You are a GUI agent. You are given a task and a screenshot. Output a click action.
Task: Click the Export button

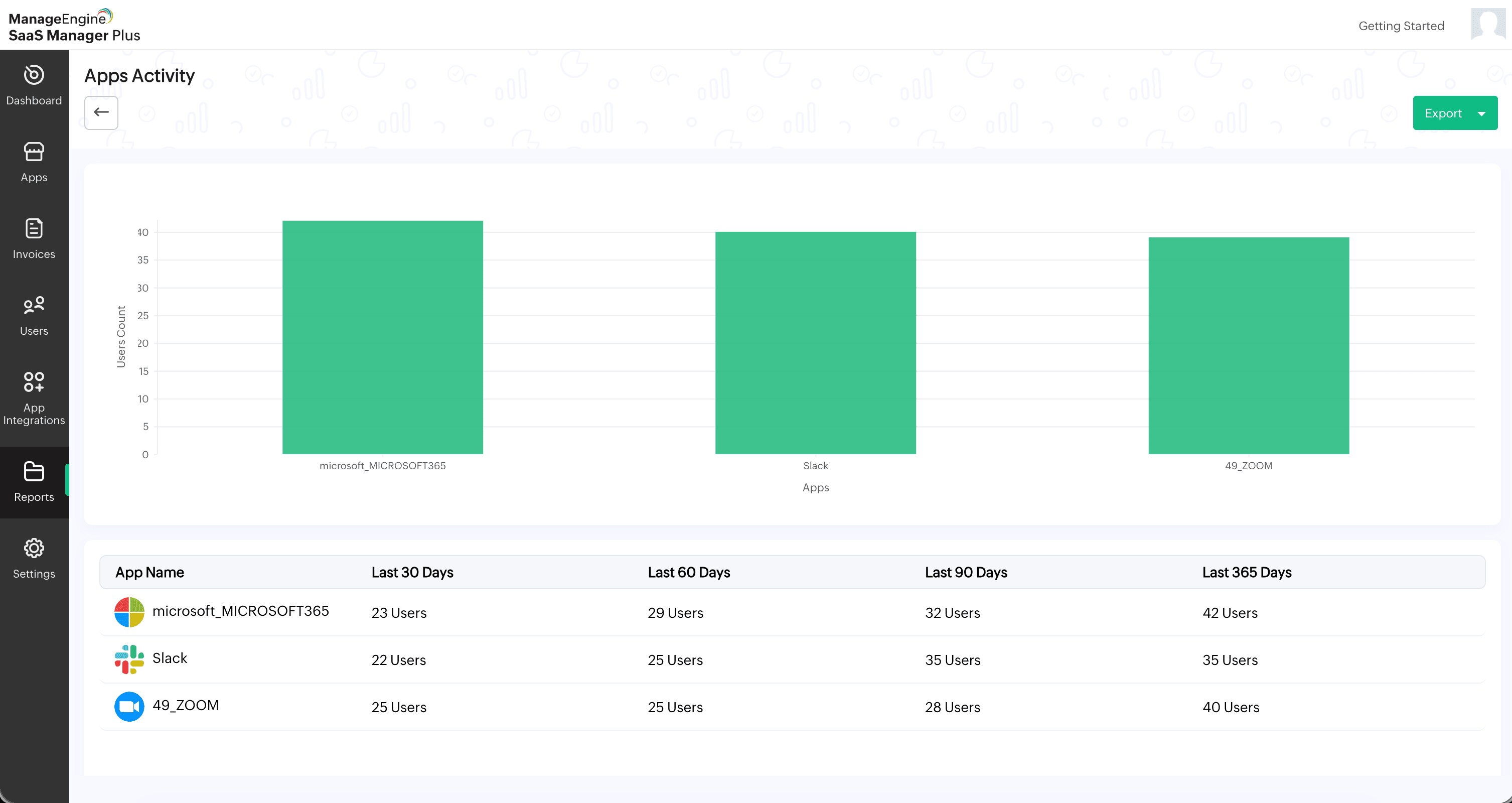click(x=1444, y=113)
